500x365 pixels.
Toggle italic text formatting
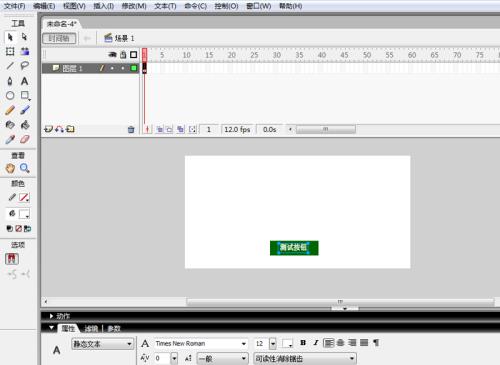(316, 343)
